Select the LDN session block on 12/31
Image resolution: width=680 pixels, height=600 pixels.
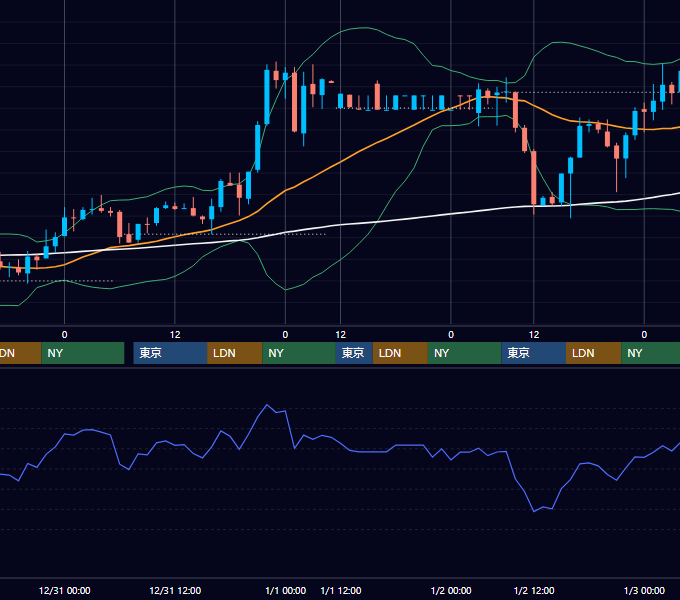[235, 353]
